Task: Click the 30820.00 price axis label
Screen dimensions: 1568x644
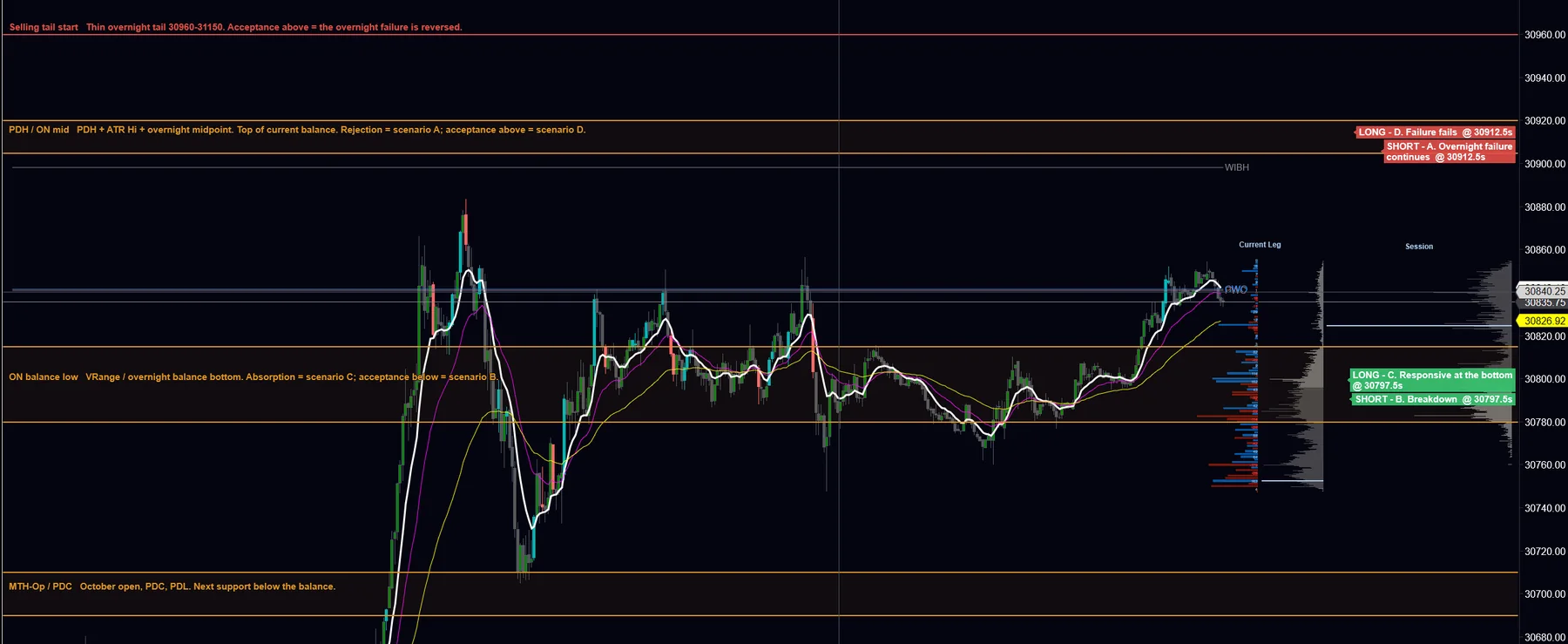Action: click(x=1544, y=336)
